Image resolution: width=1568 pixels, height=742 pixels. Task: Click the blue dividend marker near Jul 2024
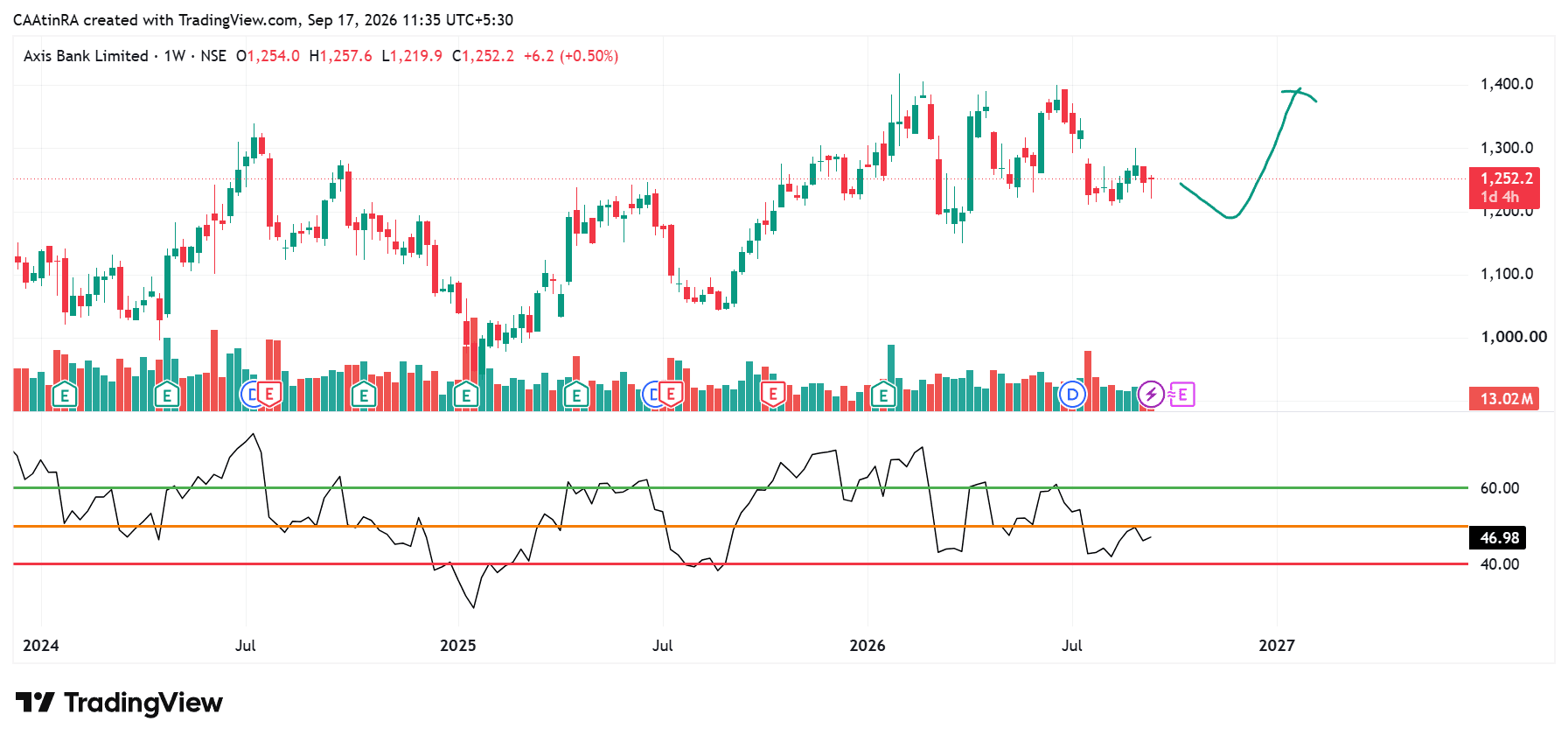click(x=249, y=395)
